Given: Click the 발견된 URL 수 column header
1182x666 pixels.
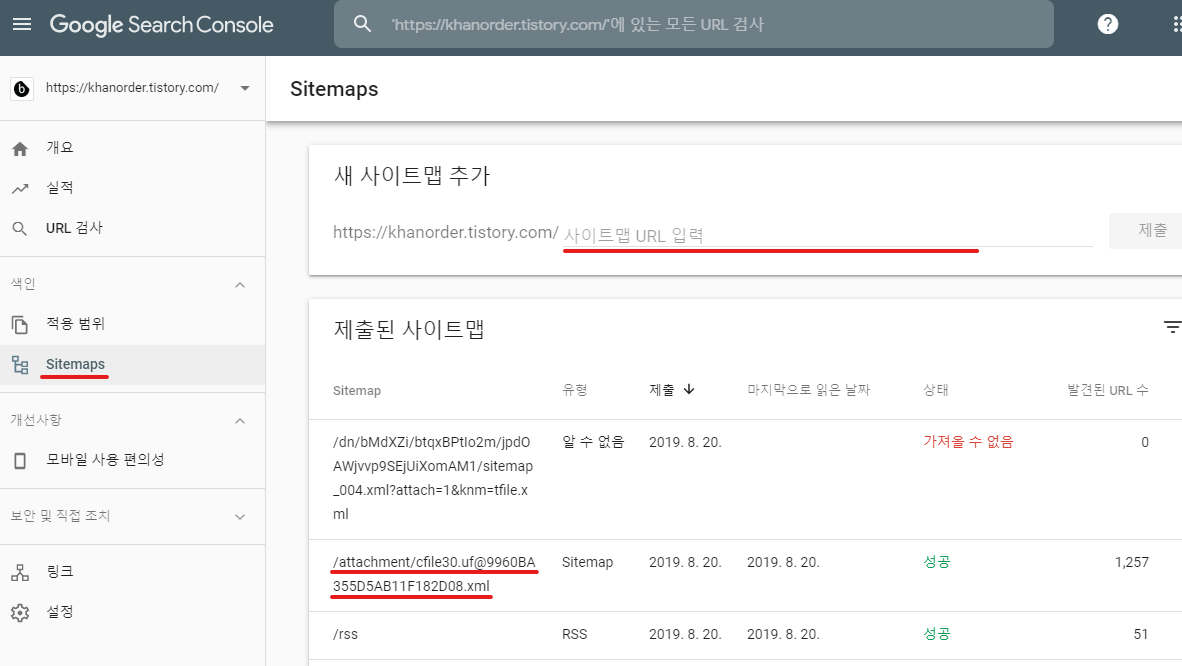Looking at the screenshot, I should (1107, 390).
